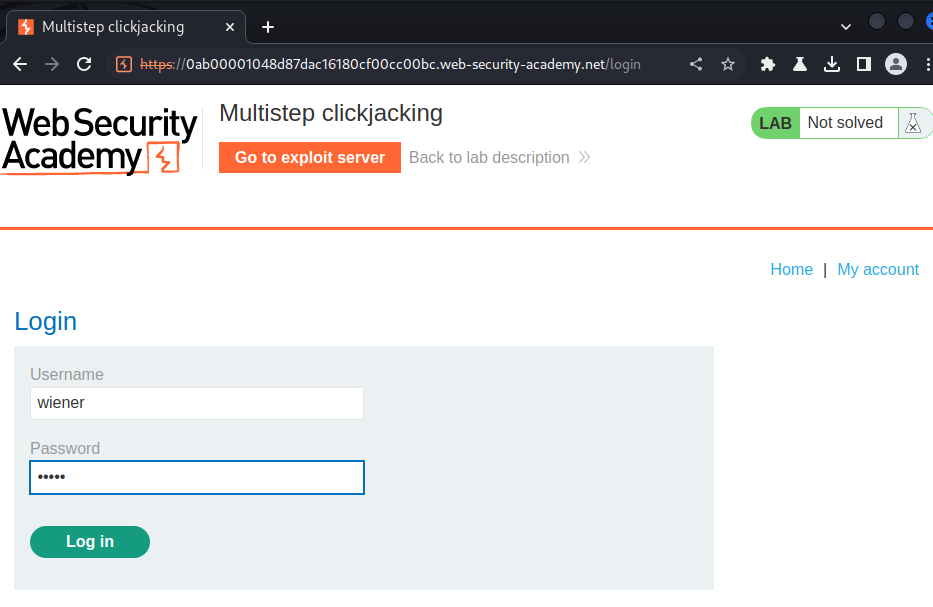Open the Chrome Labs flask icon
933x607 pixels.
click(800, 64)
